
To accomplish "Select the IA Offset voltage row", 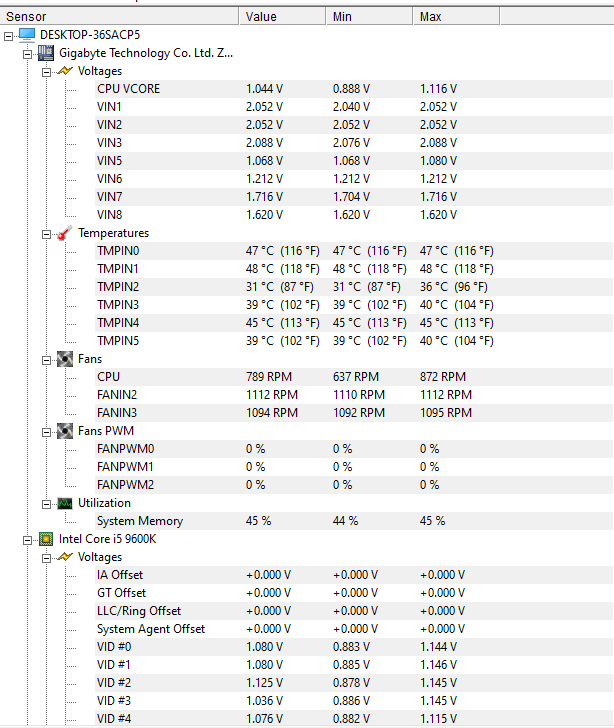I will point(354,575).
